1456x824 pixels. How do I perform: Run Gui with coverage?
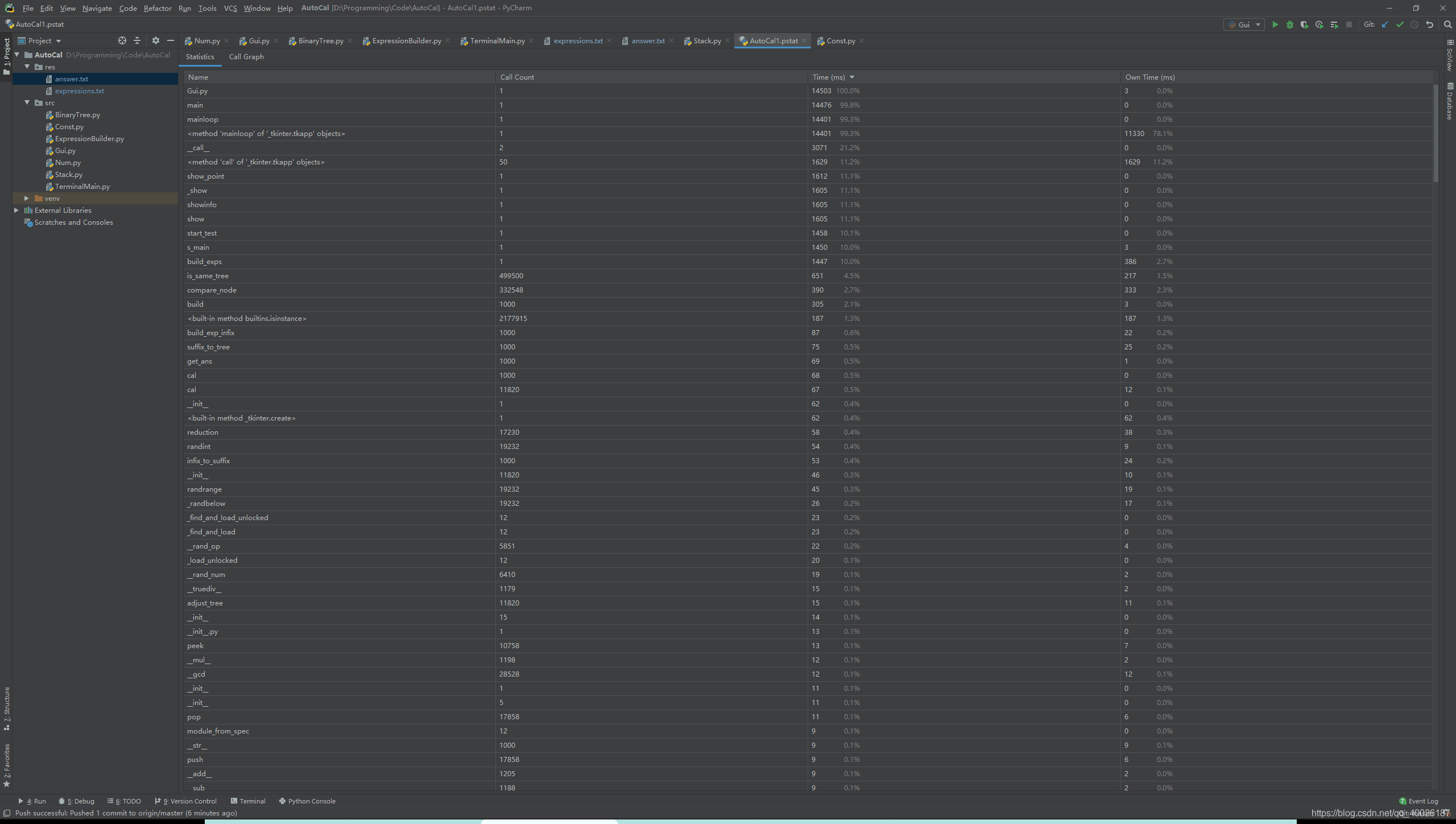tap(1305, 24)
